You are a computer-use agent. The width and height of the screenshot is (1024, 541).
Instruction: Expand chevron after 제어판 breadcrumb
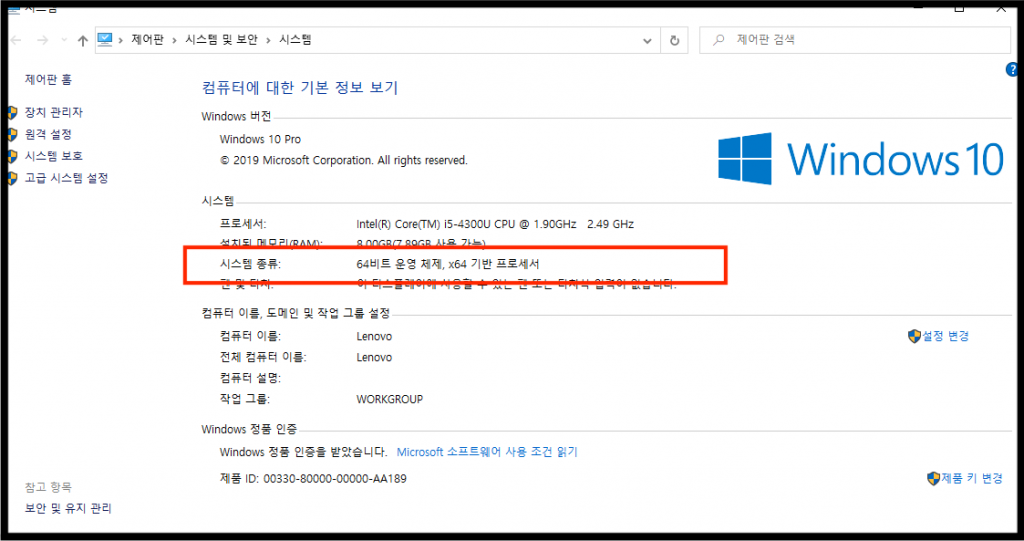[174, 41]
